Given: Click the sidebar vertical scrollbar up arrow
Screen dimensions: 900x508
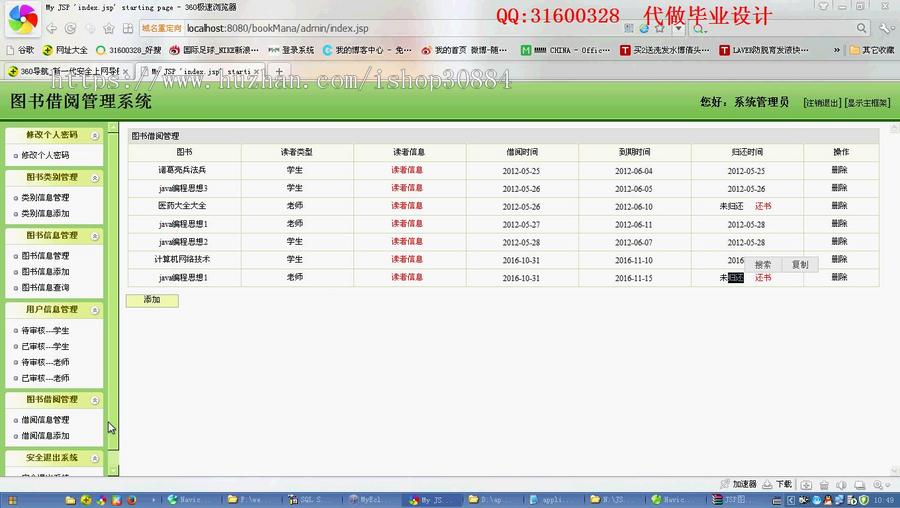Looking at the screenshot, I should (x=113, y=127).
